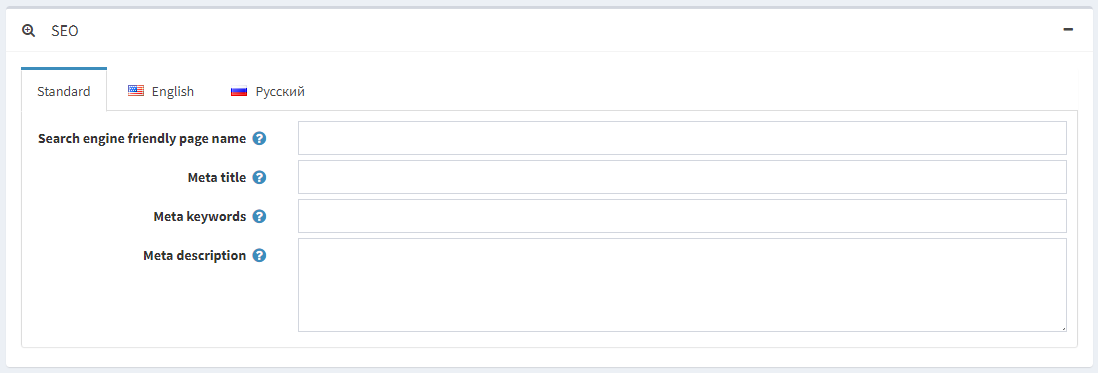Click the magnifier icon beside SEO heading

[x=29, y=31]
